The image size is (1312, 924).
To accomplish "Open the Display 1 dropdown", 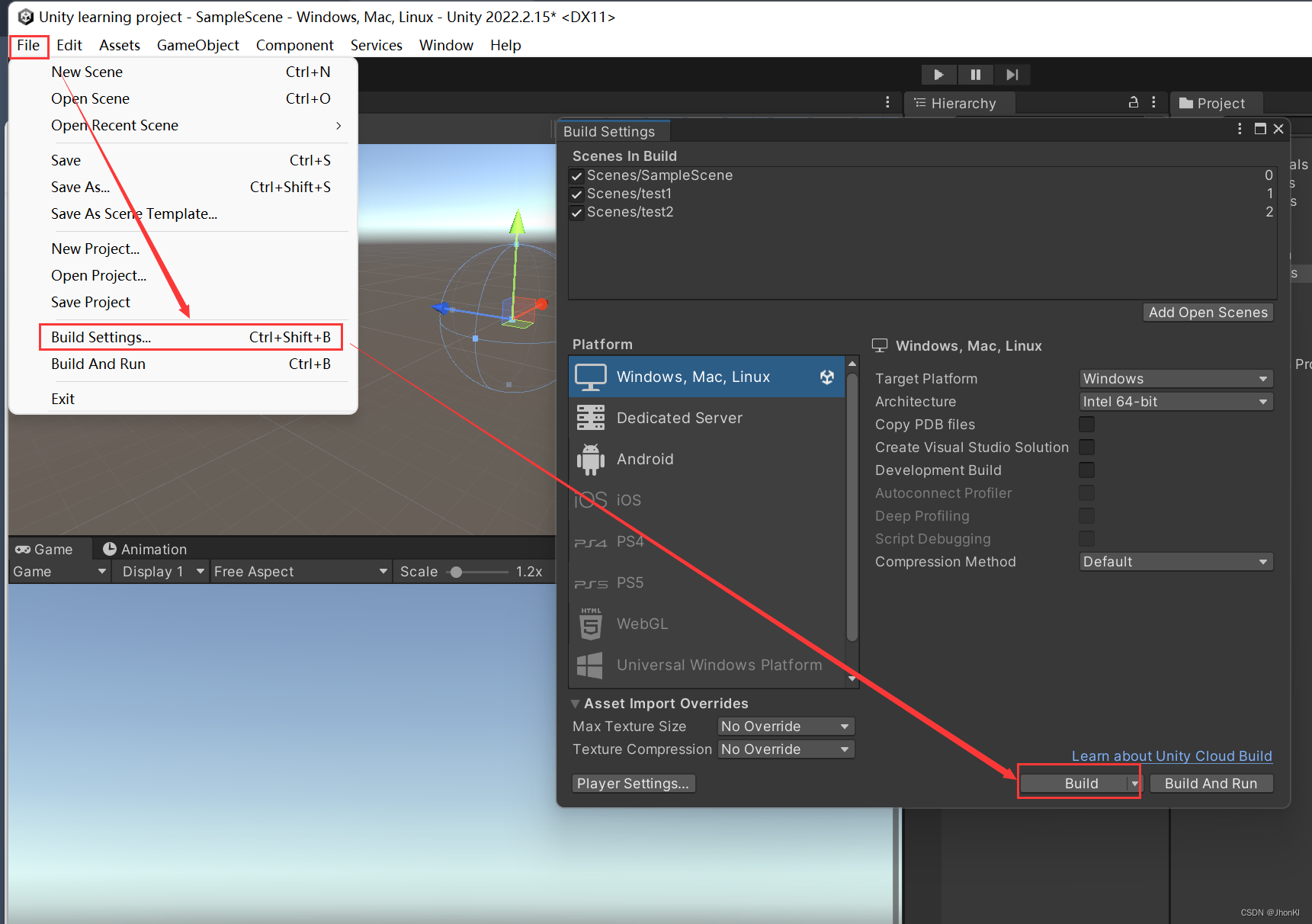I will 160,572.
